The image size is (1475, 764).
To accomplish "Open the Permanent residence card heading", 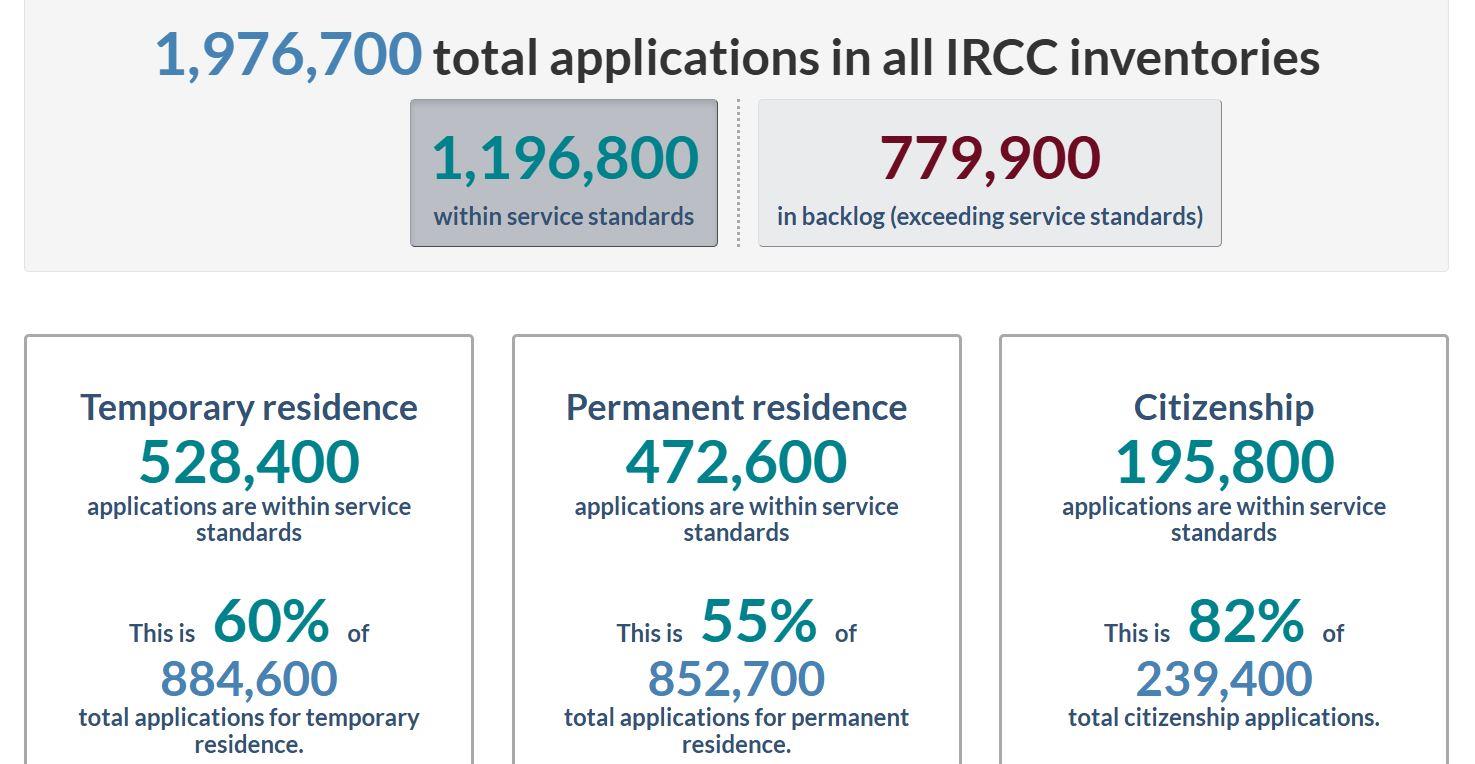I will [736, 407].
